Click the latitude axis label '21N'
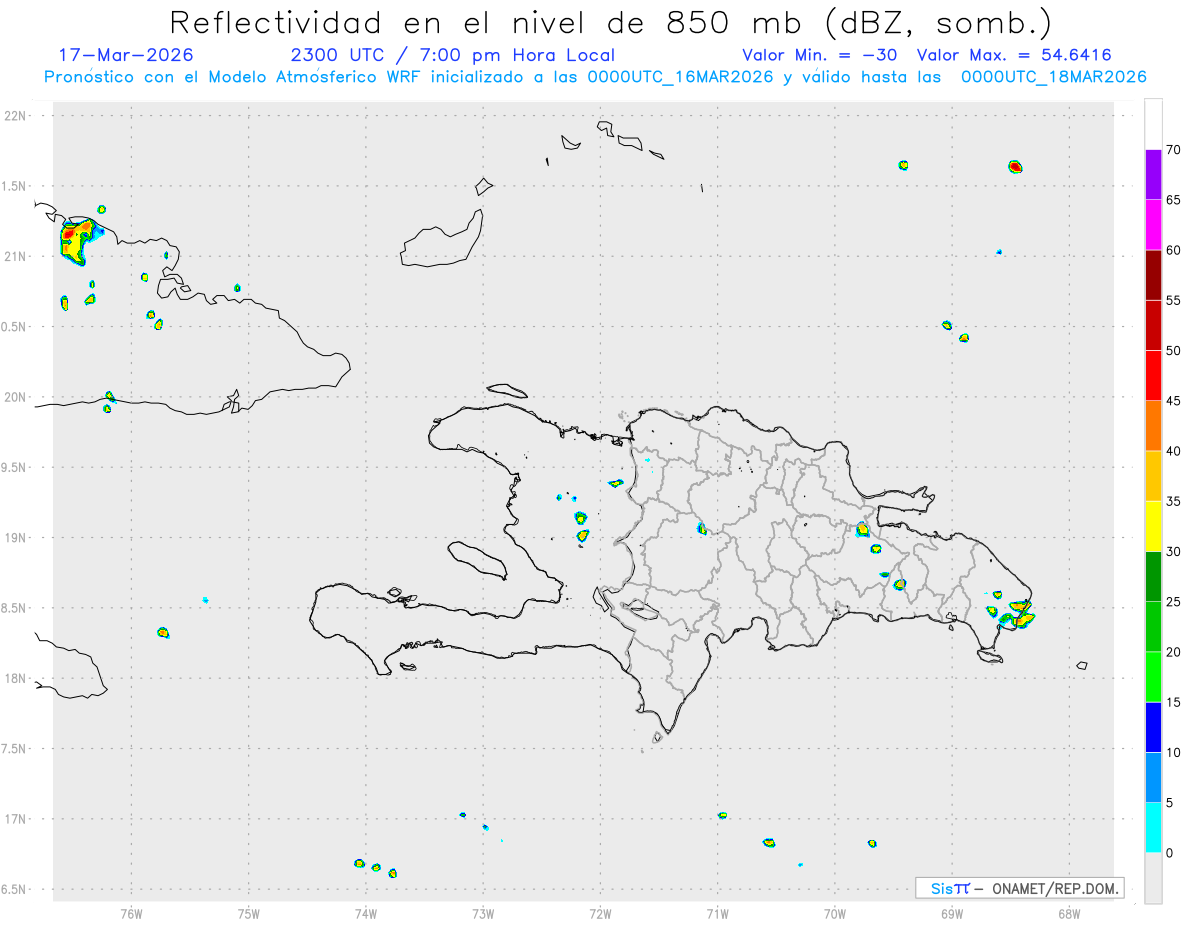 (x=16, y=257)
